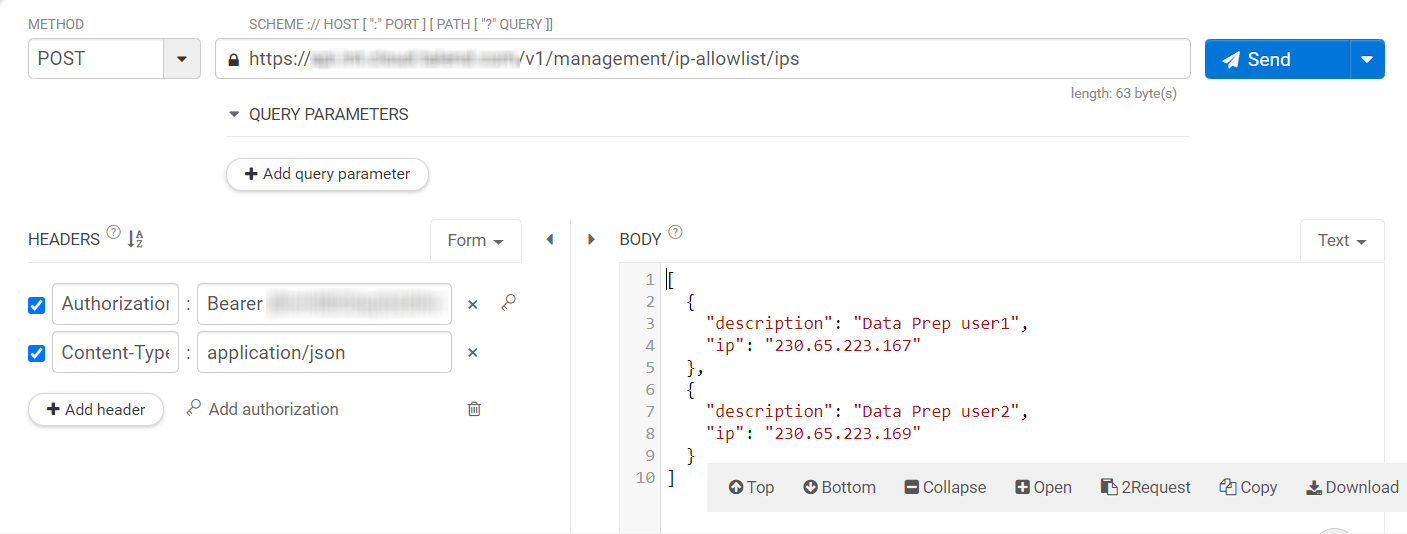Edit the Bearer token value field
Screen dimensions: 1407x534
coord(324,304)
